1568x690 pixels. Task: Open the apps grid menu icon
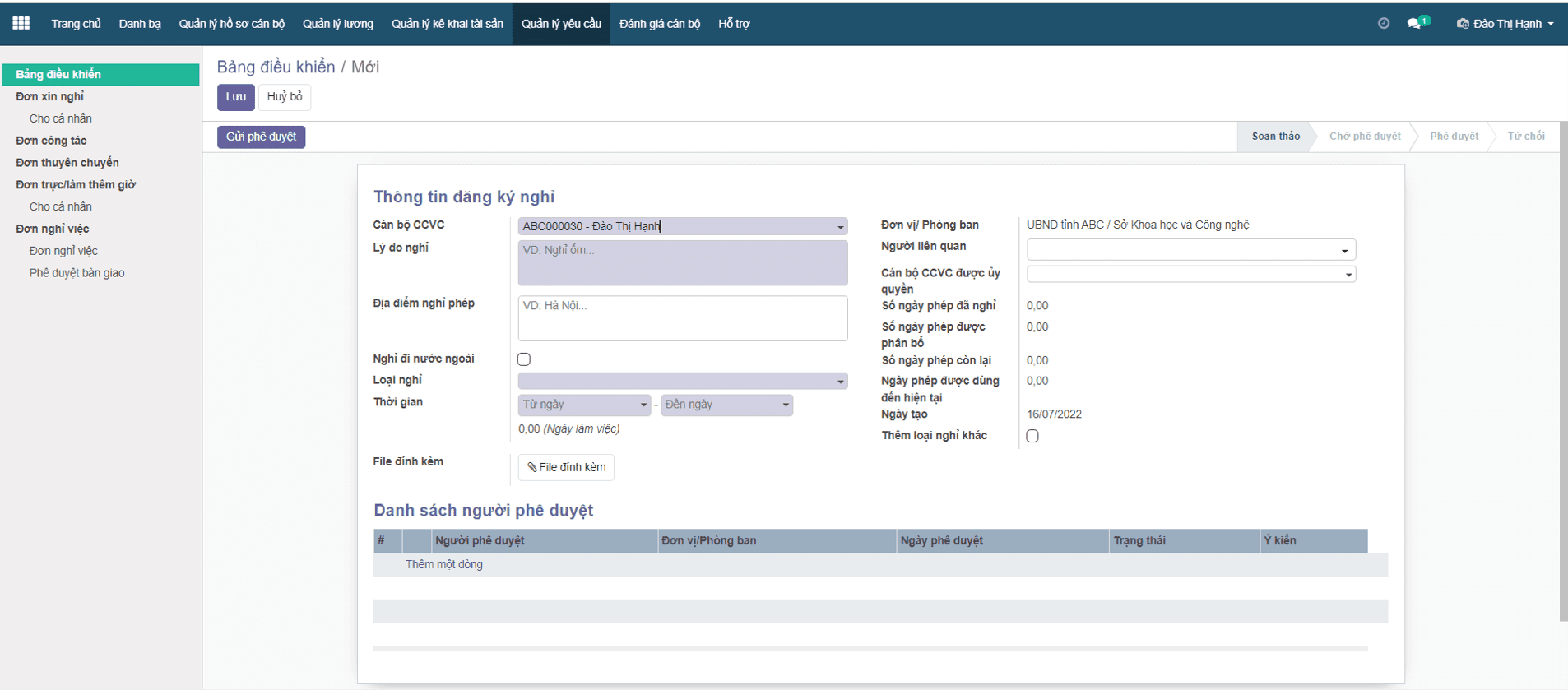21,23
